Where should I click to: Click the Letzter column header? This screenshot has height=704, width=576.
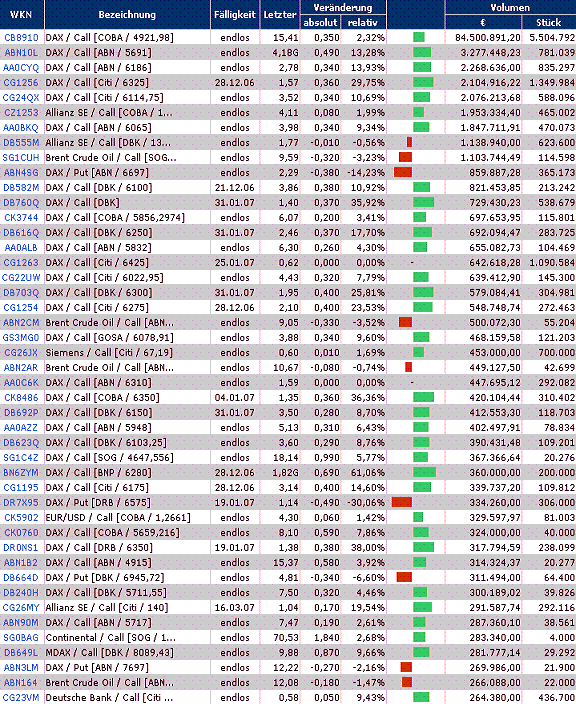(x=280, y=14)
